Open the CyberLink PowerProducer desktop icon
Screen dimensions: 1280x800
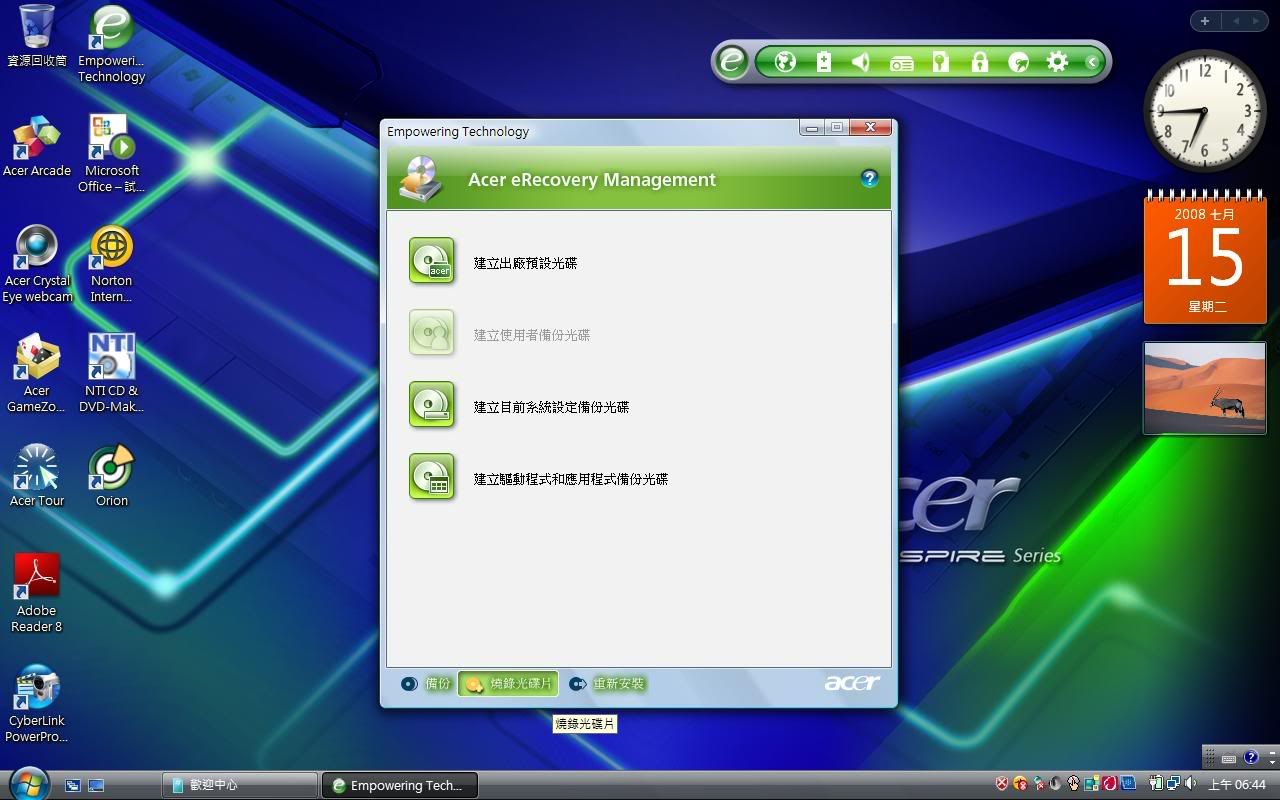point(37,704)
